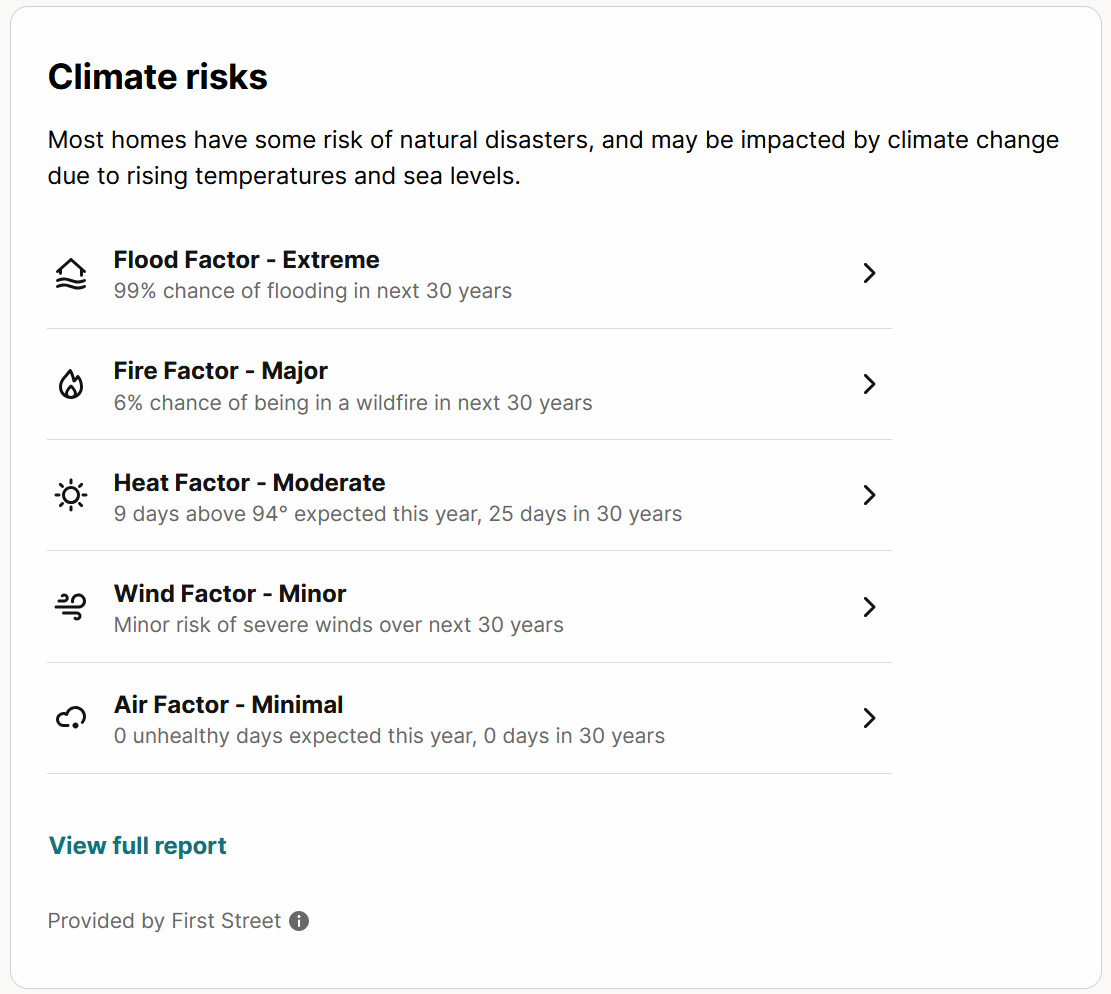Open the First Street info tooltip icon
Viewport: 1111px width, 994px height.
298,921
